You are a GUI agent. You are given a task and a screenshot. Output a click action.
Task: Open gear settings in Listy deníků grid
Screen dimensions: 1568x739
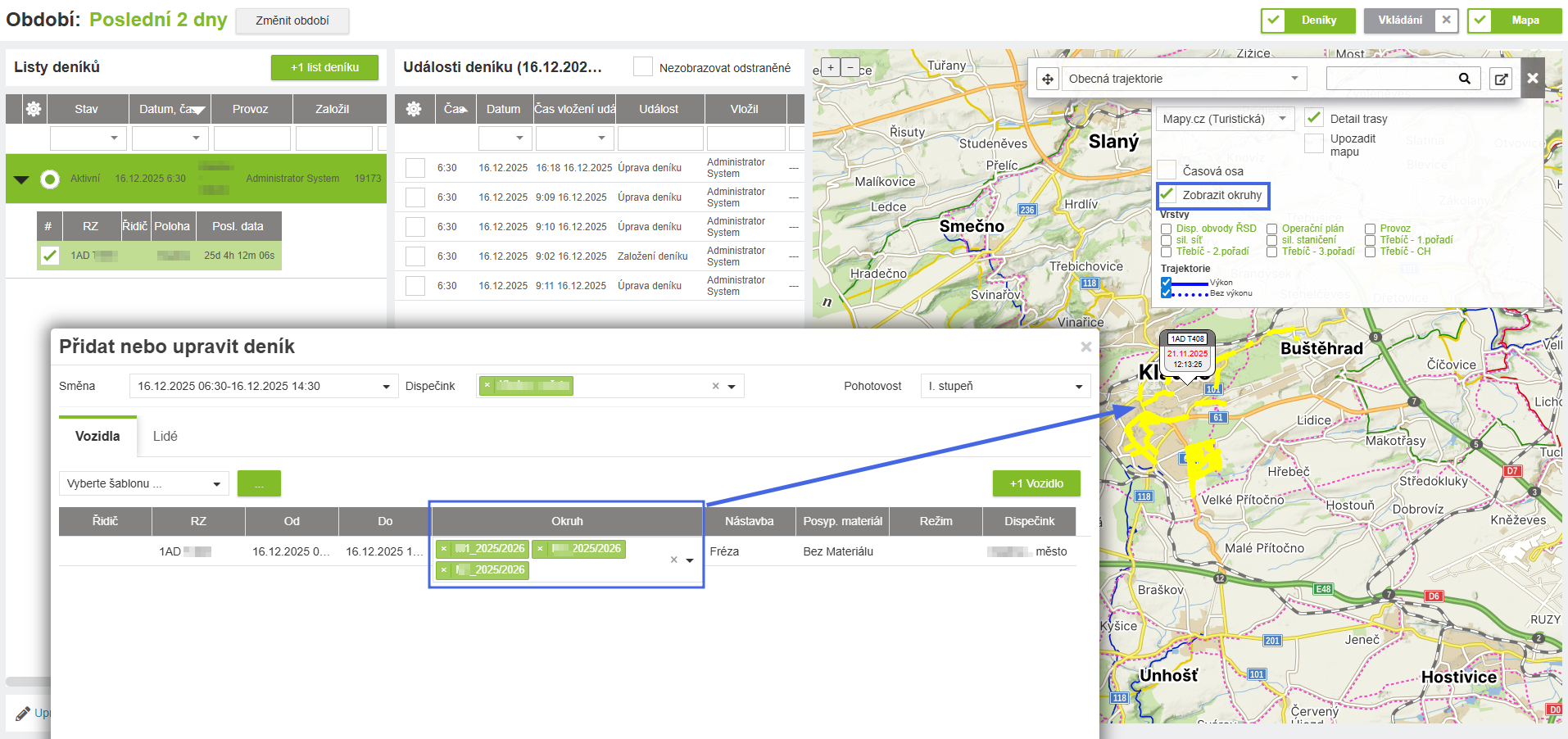click(34, 109)
